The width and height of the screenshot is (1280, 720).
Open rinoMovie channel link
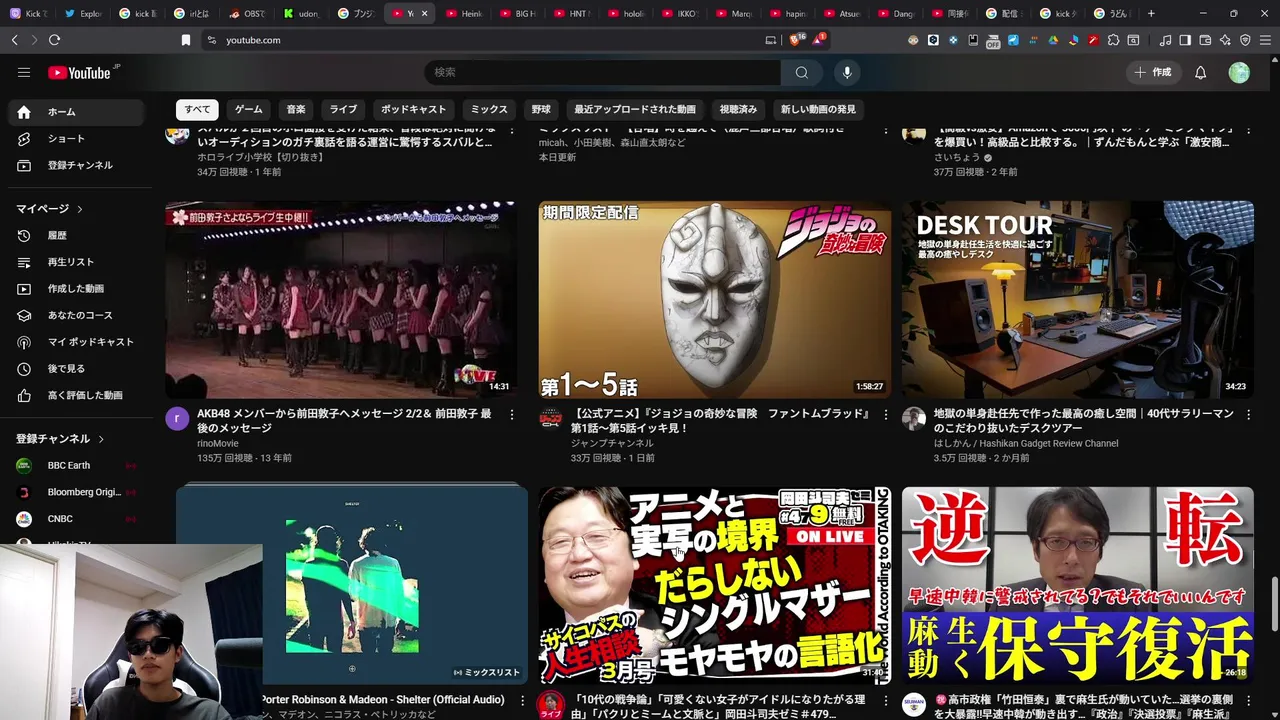218,443
